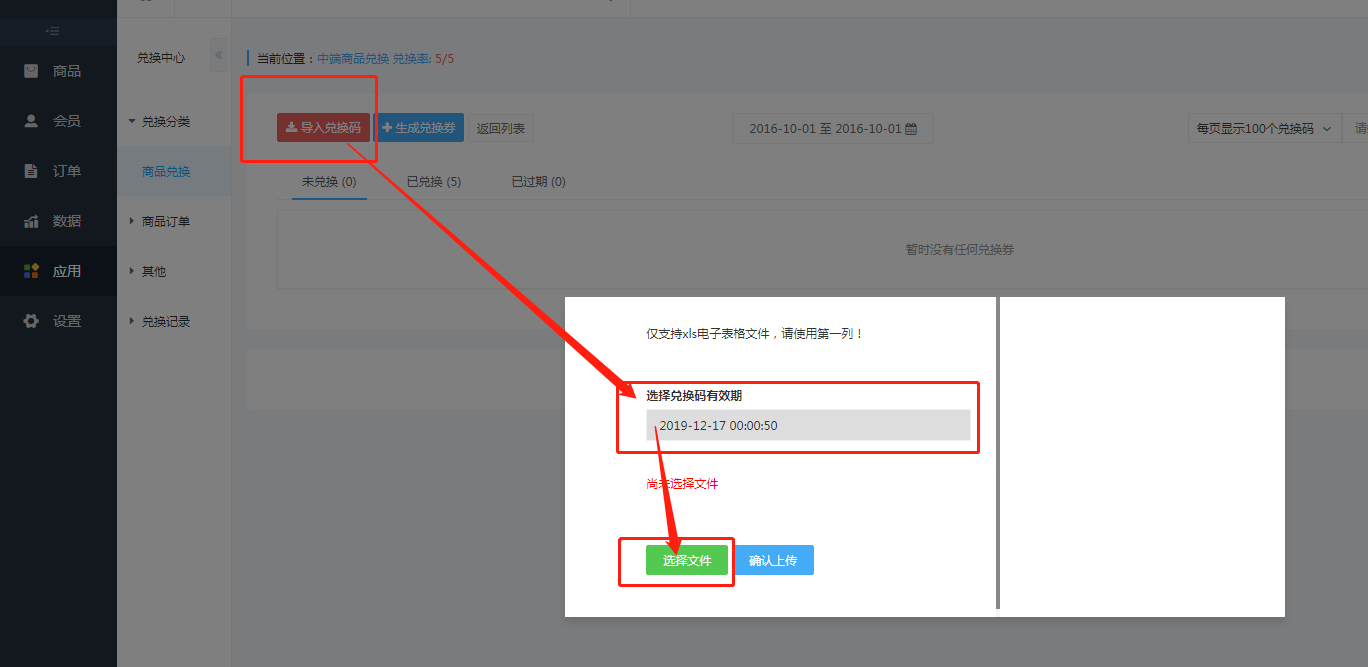Click the 商品 shopping bag icon

coord(31,71)
